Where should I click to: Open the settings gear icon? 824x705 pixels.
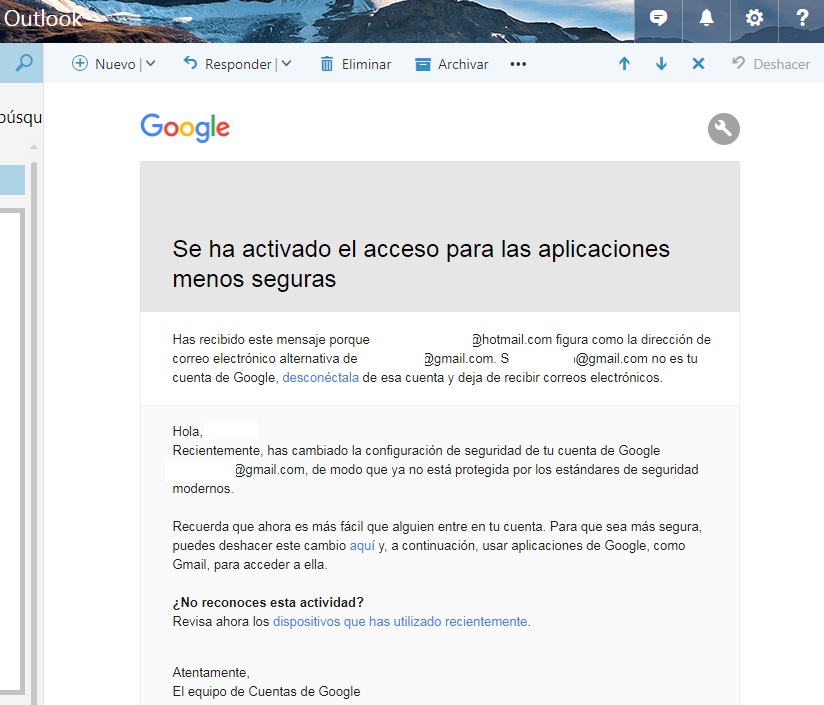click(754, 18)
